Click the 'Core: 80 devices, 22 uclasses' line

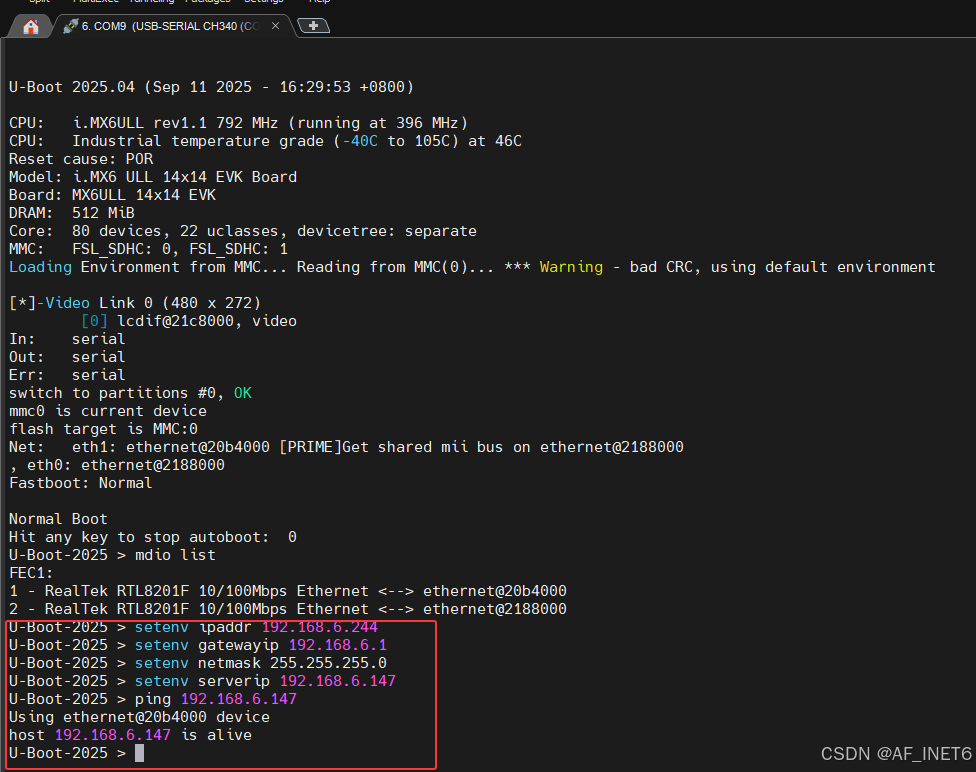[243, 231]
